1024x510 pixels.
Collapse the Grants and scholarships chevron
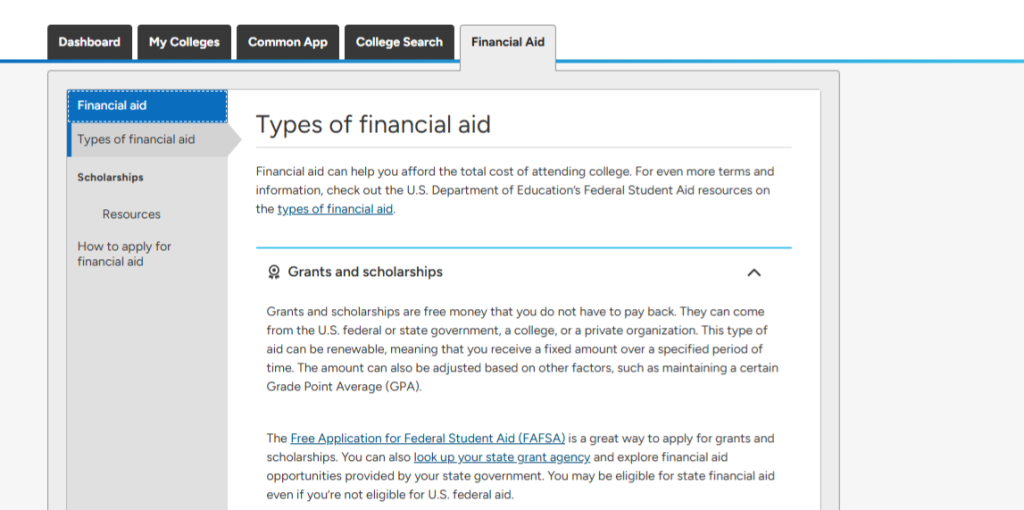coord(754,272)
